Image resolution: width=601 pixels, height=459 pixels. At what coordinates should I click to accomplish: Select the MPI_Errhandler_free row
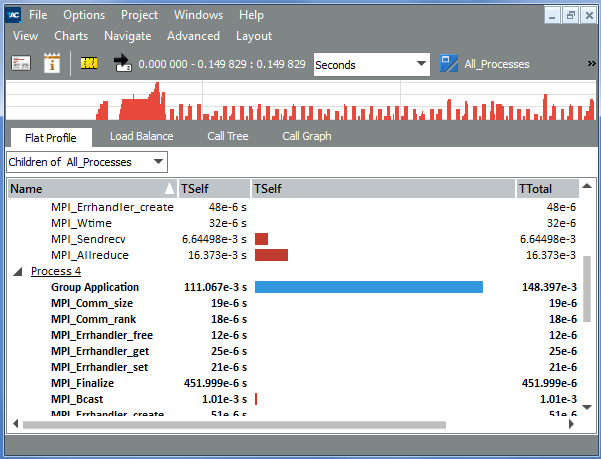[x=294, y=335]
